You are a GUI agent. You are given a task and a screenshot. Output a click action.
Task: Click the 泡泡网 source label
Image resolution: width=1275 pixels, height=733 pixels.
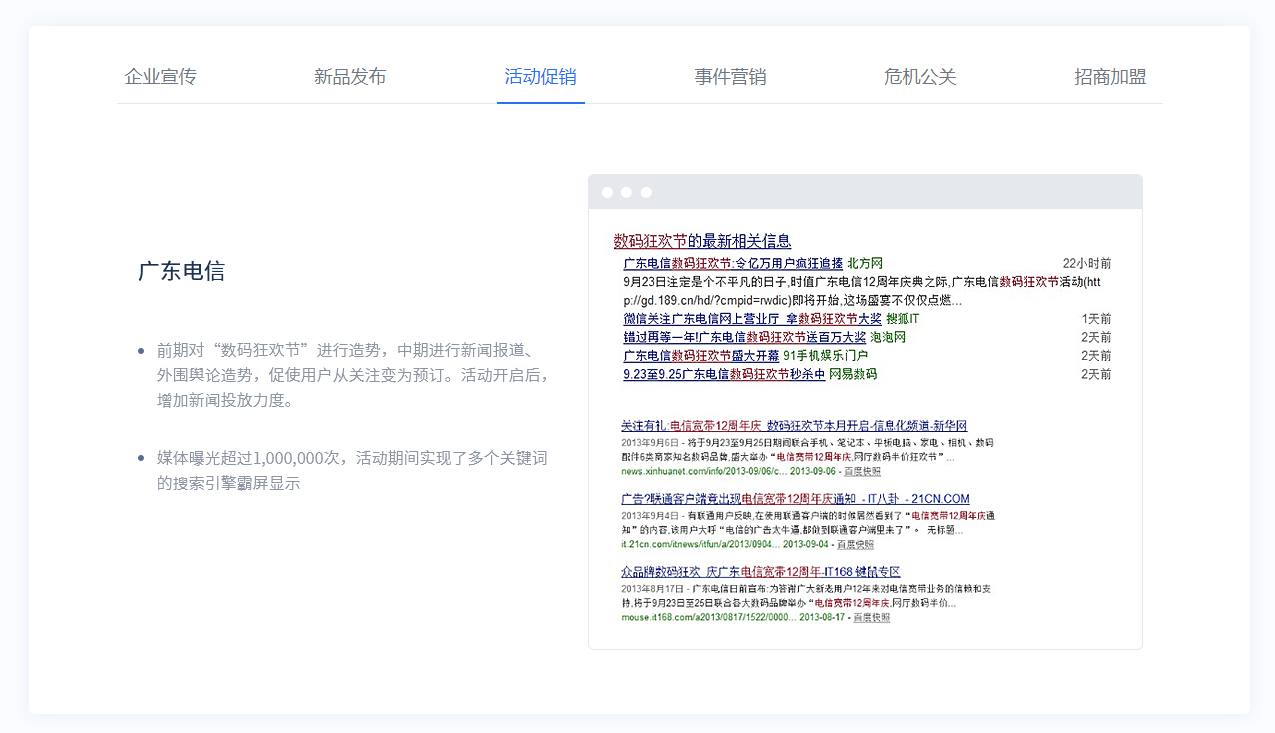click(x=888, y=338)
